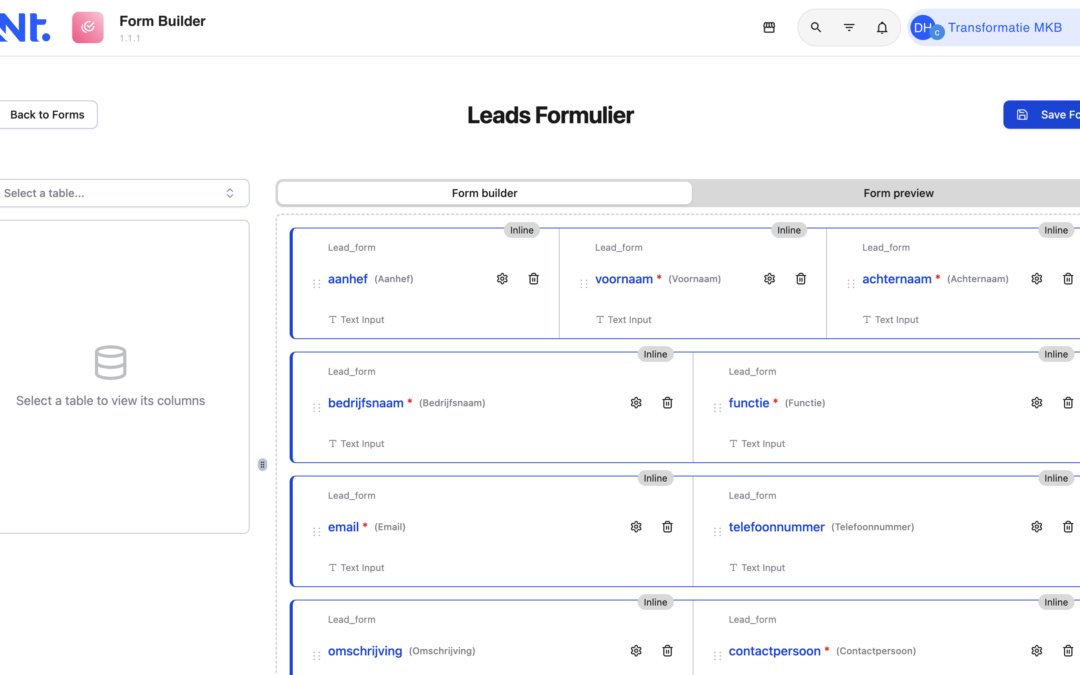Click Lead_form label above functie

pos(752,371)
